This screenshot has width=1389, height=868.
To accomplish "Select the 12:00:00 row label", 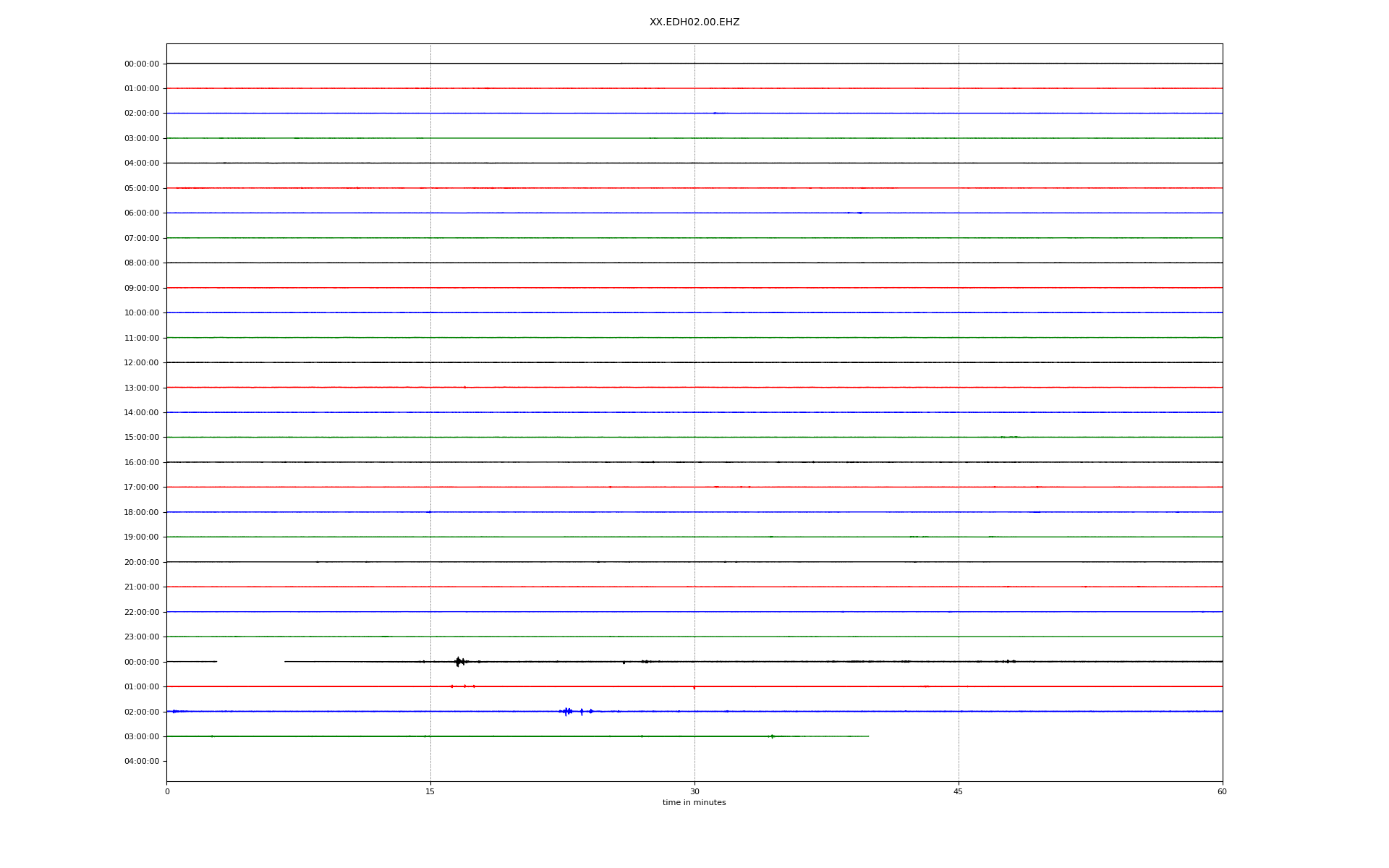I will pos(141,363).
